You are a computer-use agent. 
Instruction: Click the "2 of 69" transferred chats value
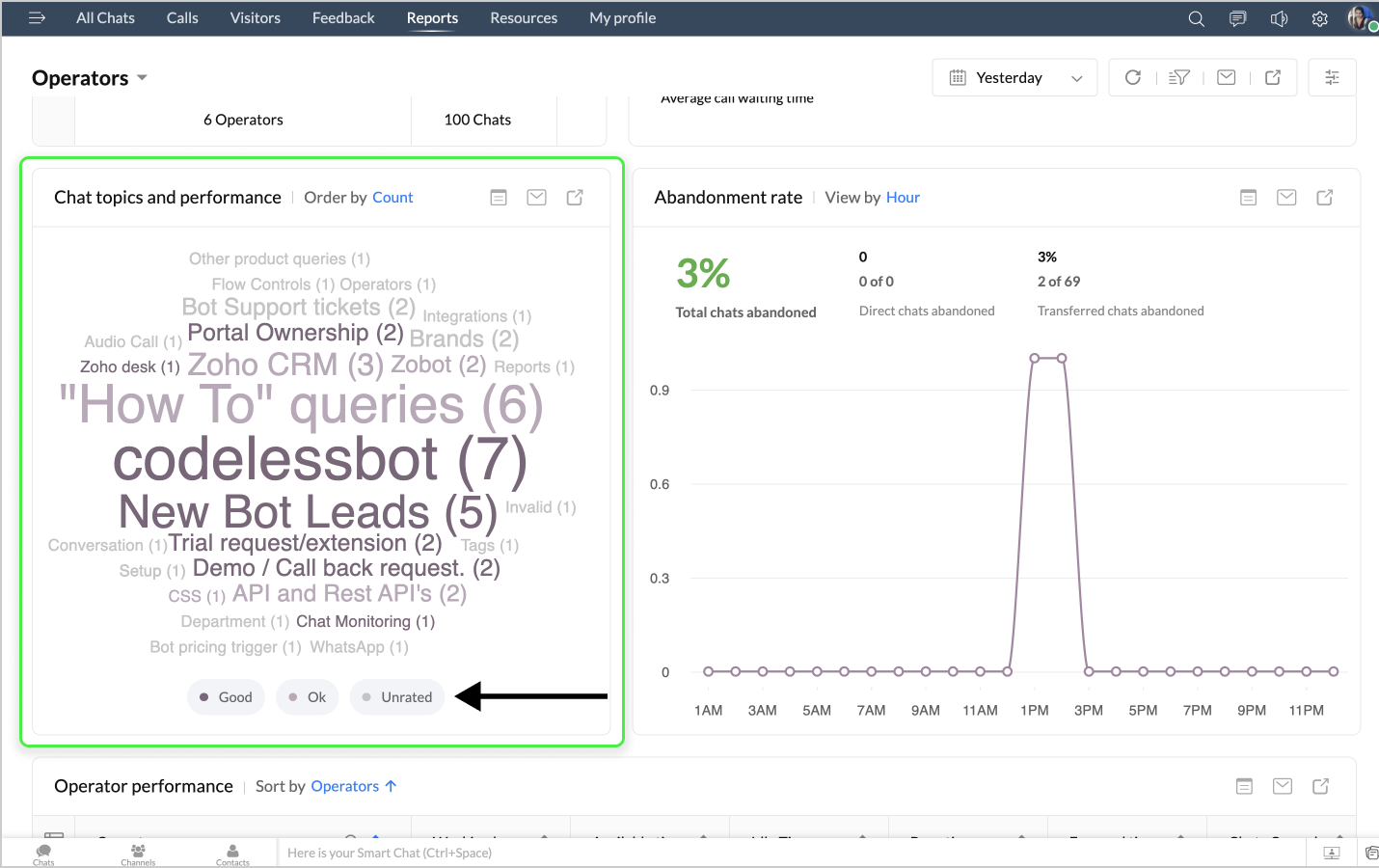tap(1059, 282)
